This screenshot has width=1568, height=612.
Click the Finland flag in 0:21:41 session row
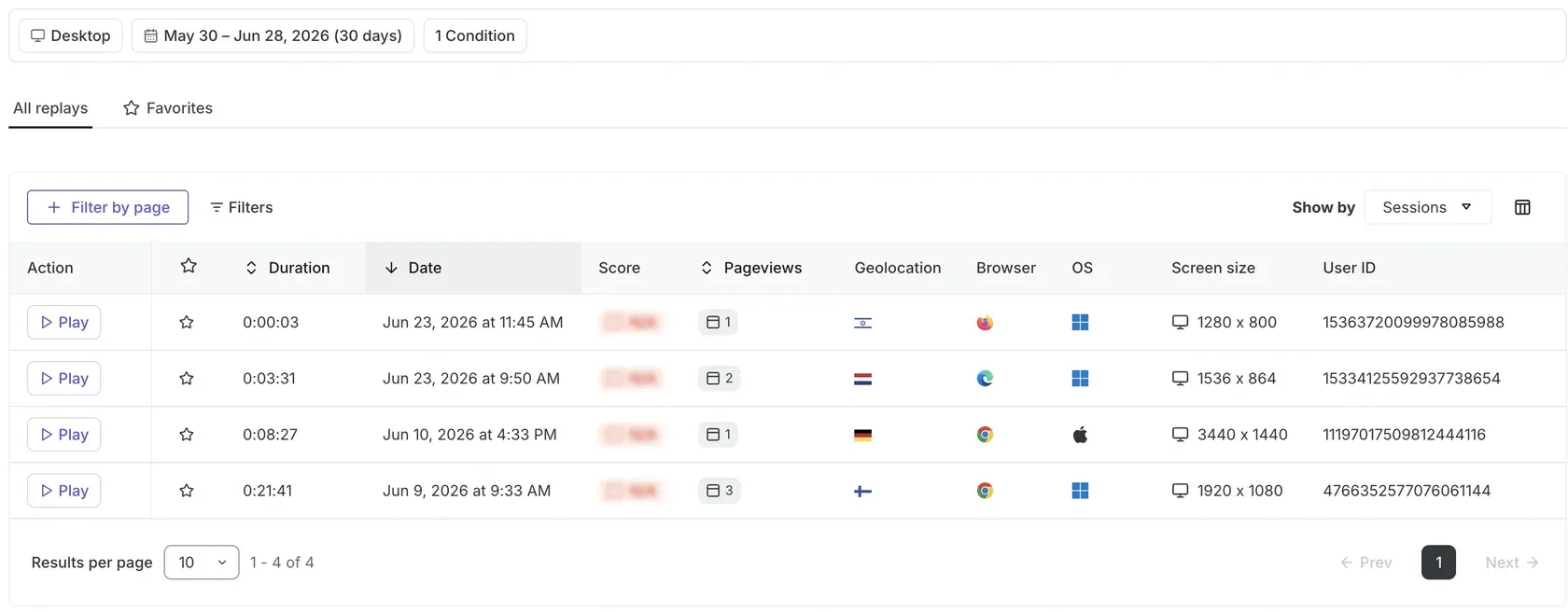point(863,491)
